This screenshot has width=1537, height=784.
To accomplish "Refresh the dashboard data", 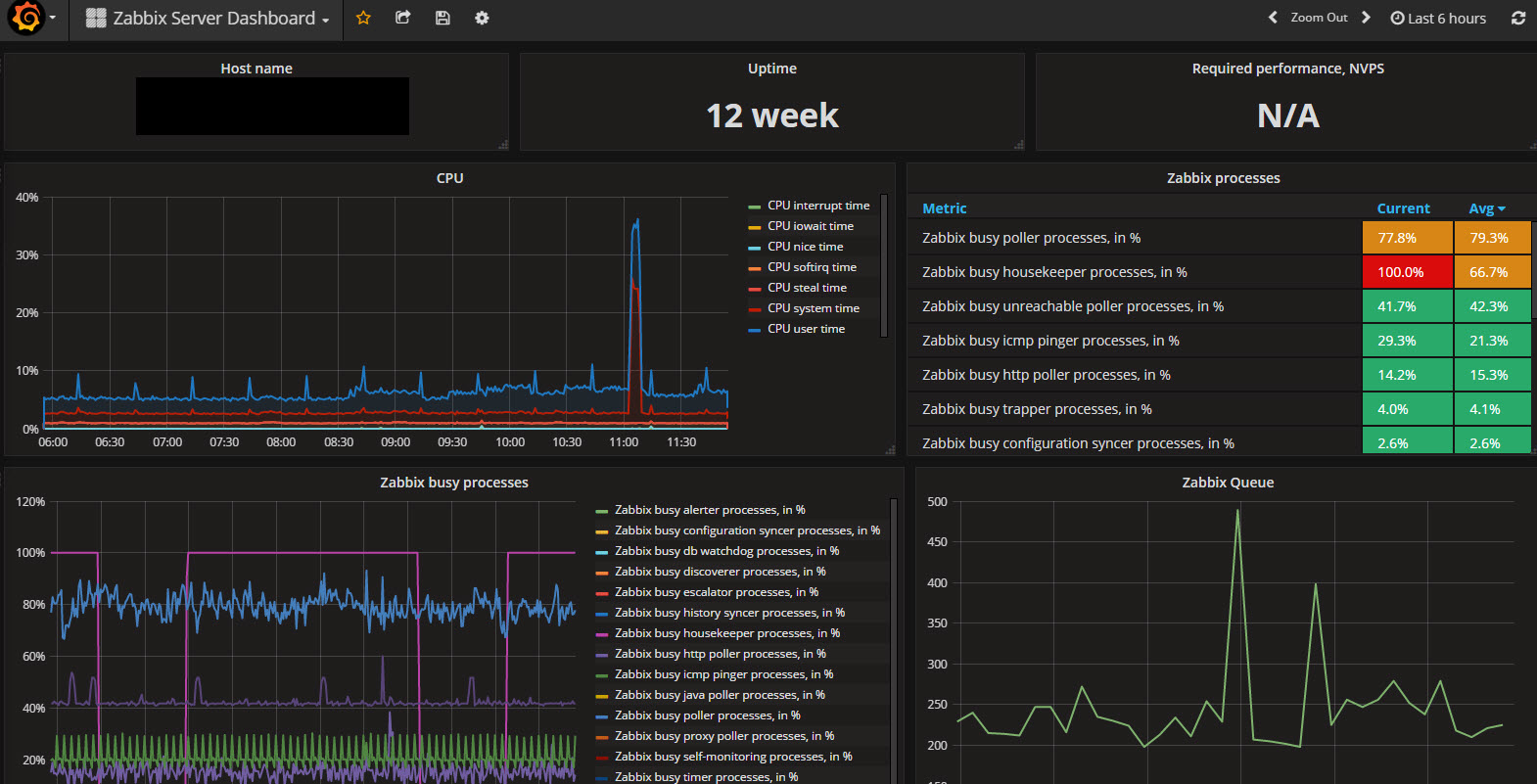I will [x=1518, y=18].
